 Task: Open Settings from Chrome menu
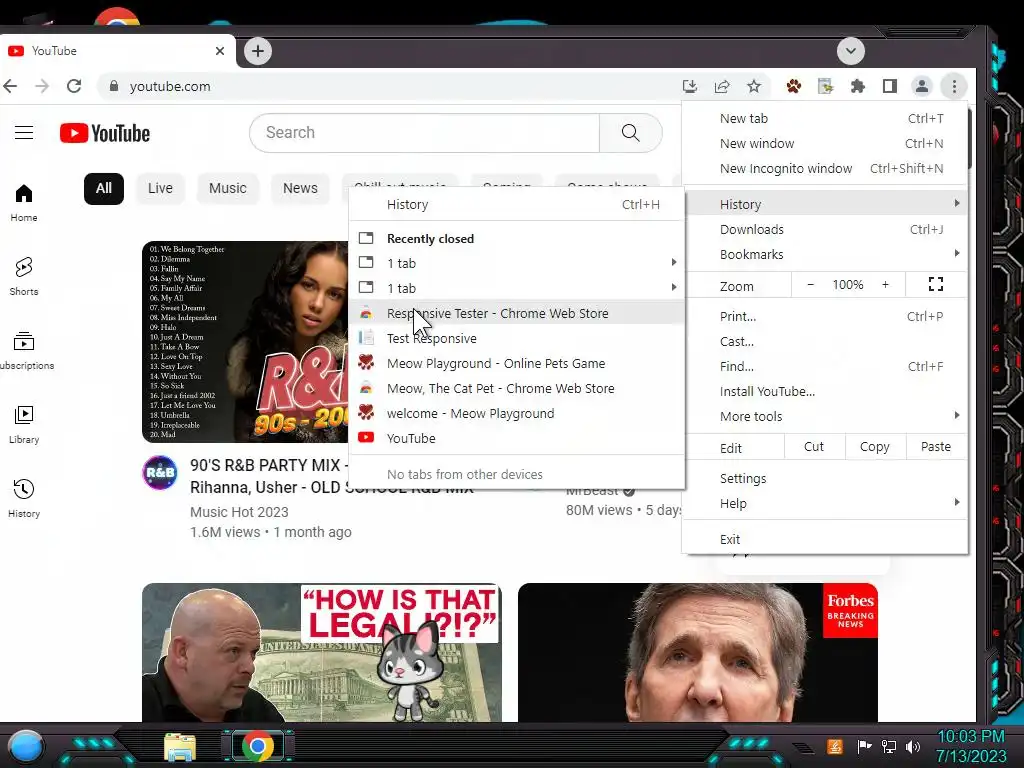click(x=824, y=478)
